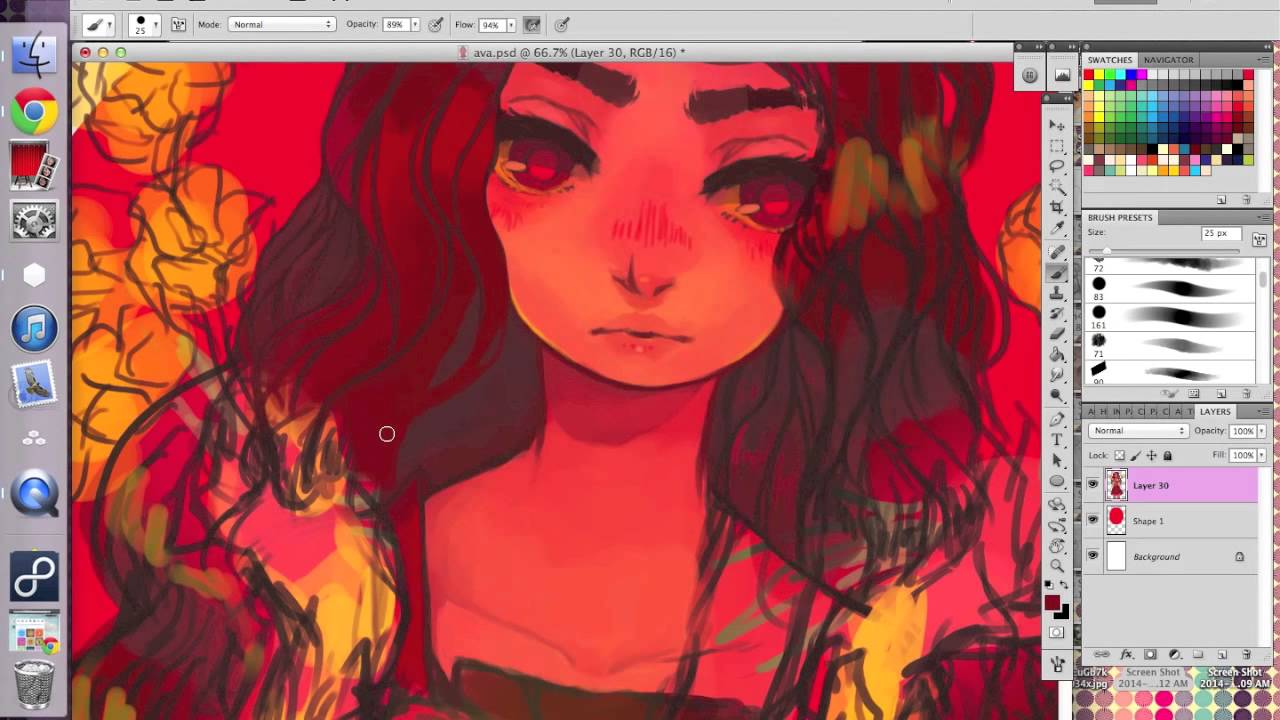This screenshot has height=720, width=1280.
Task: Click the layer style fx icon
Action: tap(1126, 654)
